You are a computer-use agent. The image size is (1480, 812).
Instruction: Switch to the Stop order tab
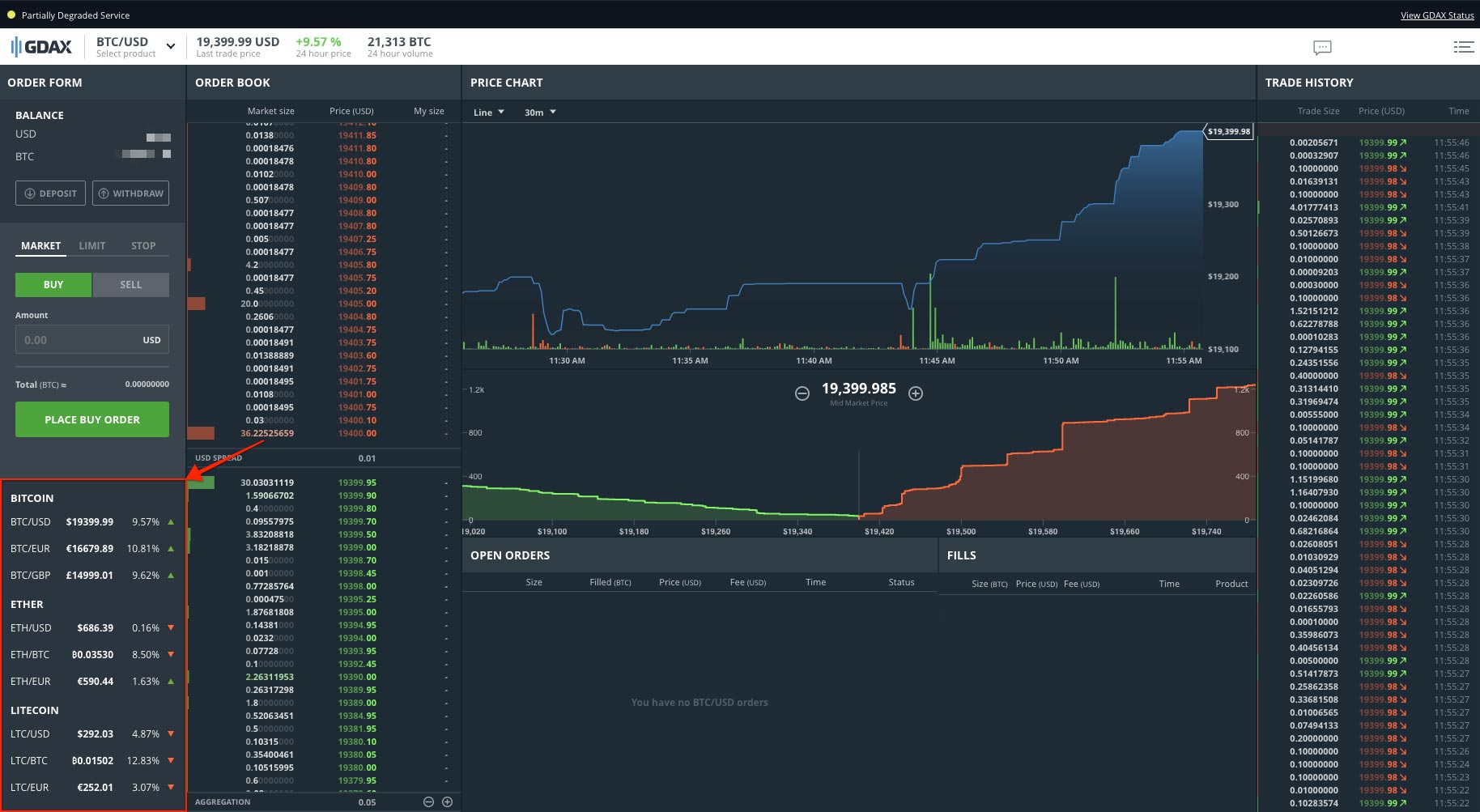(143, 246)
